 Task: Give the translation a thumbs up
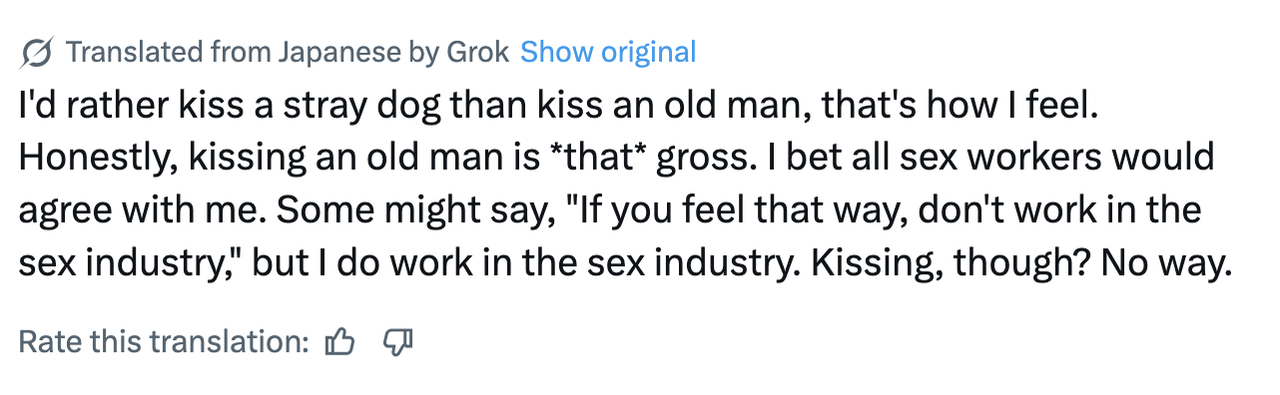click(340, 342)
